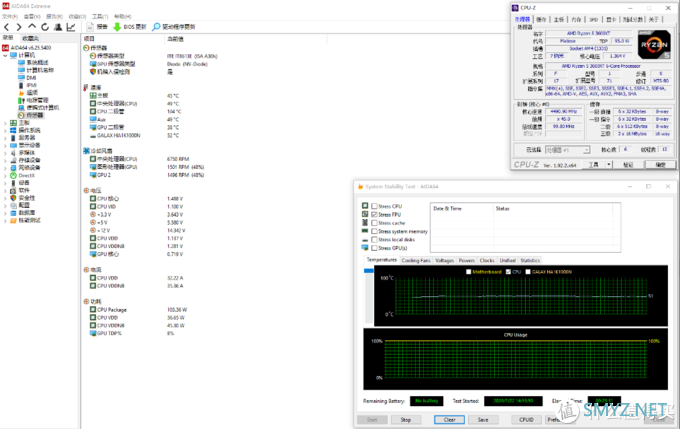Click the 性能测试 benchmark icon
This screenshot has width=680, height=429.
[x=13, y=220]
